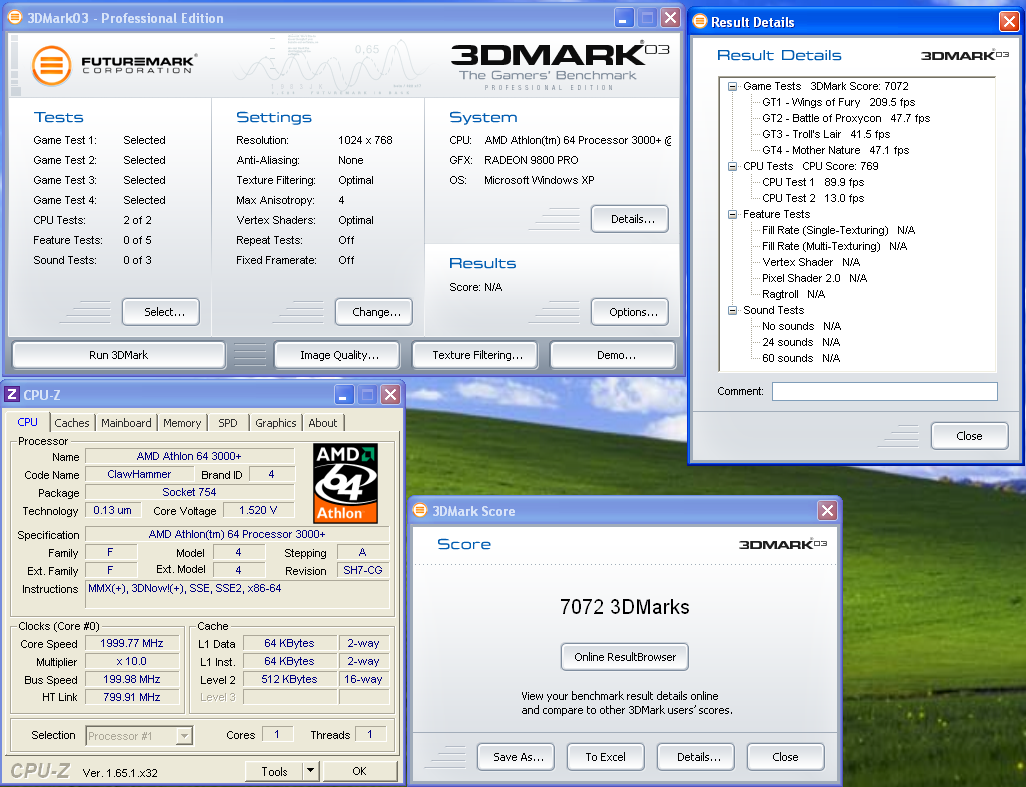The height and width of the screenshot is (787, 1026).
Task: Select the 60 sounds result row
Action: click(801, 358)
